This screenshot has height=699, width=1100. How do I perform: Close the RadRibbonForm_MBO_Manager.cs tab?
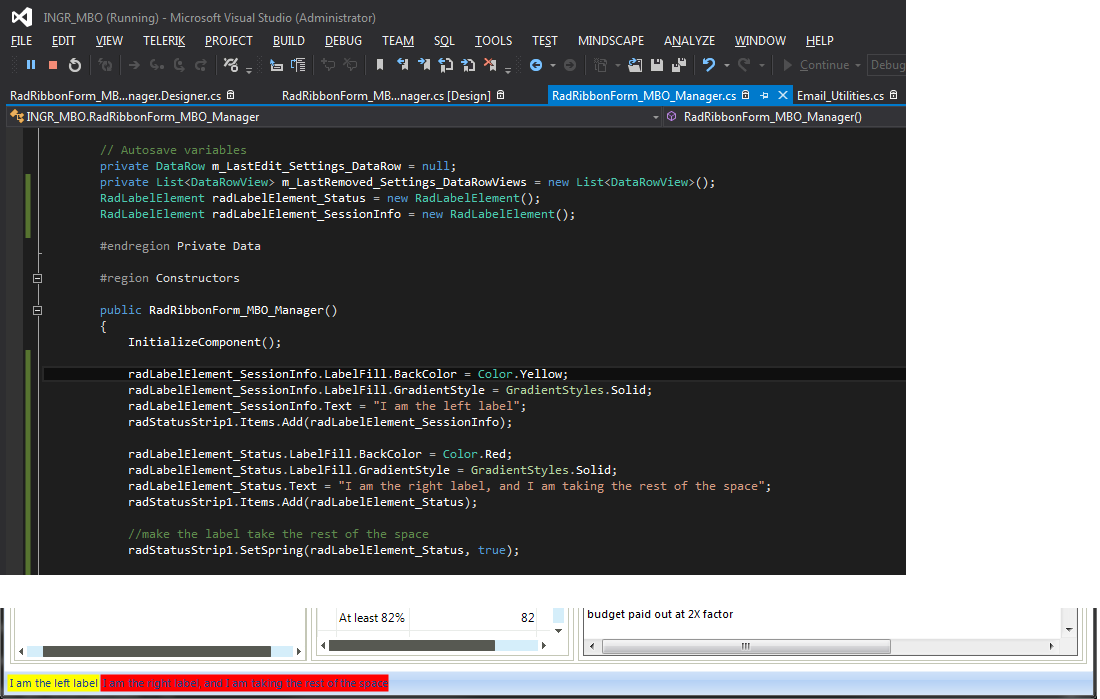click(783, 95)
